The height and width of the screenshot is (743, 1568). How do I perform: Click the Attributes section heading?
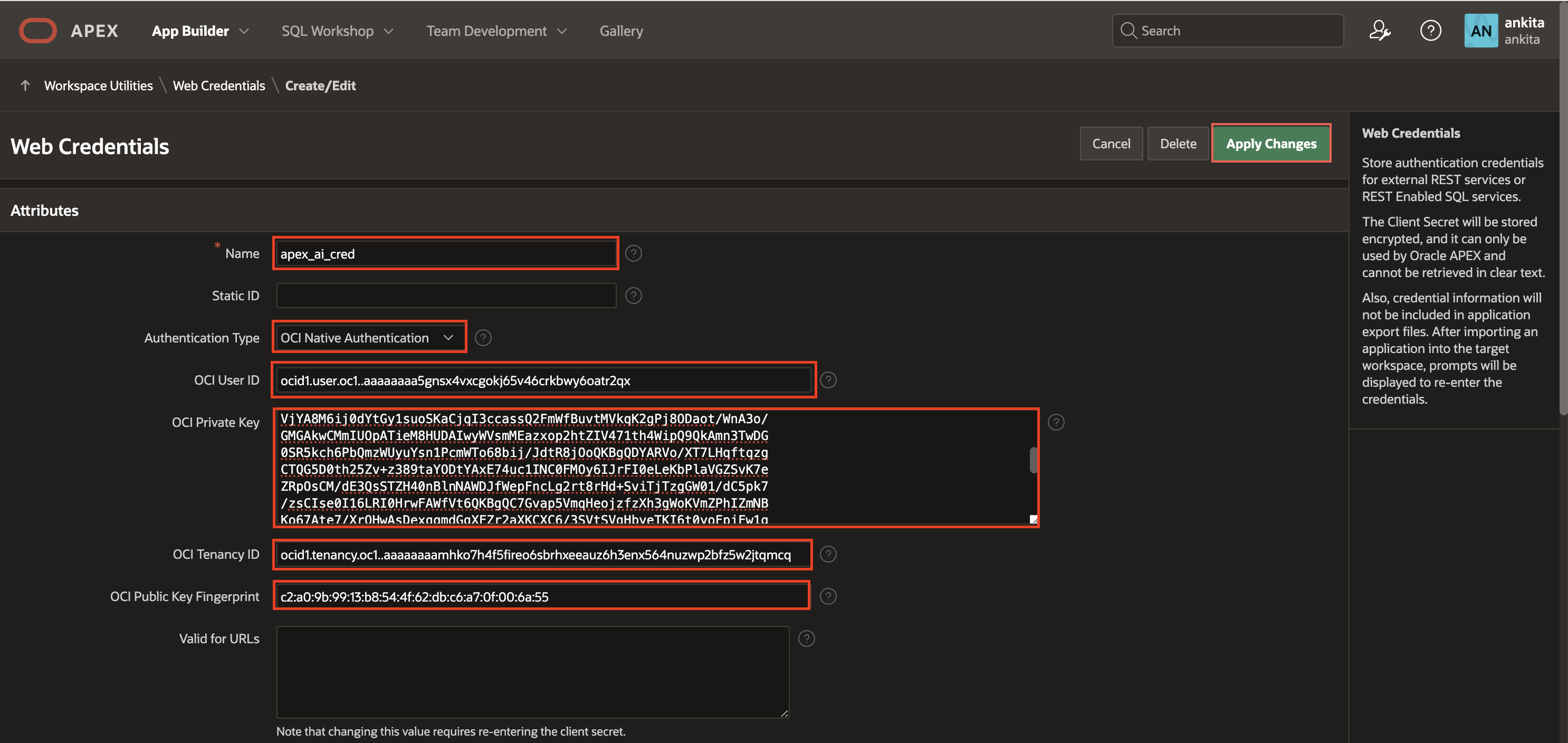click(x=44, y=210)
